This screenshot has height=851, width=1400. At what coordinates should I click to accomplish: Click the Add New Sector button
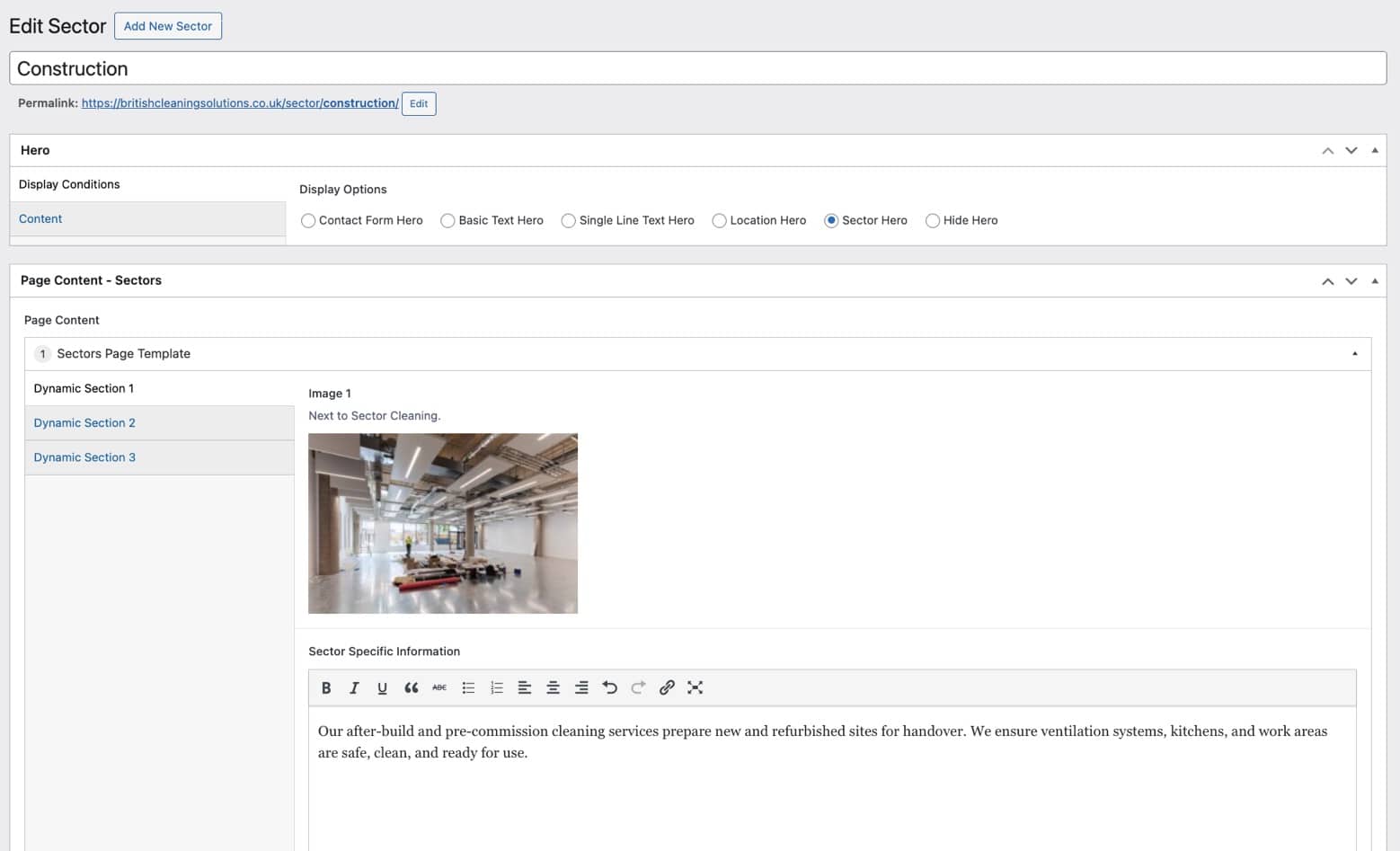coord(168,26)
